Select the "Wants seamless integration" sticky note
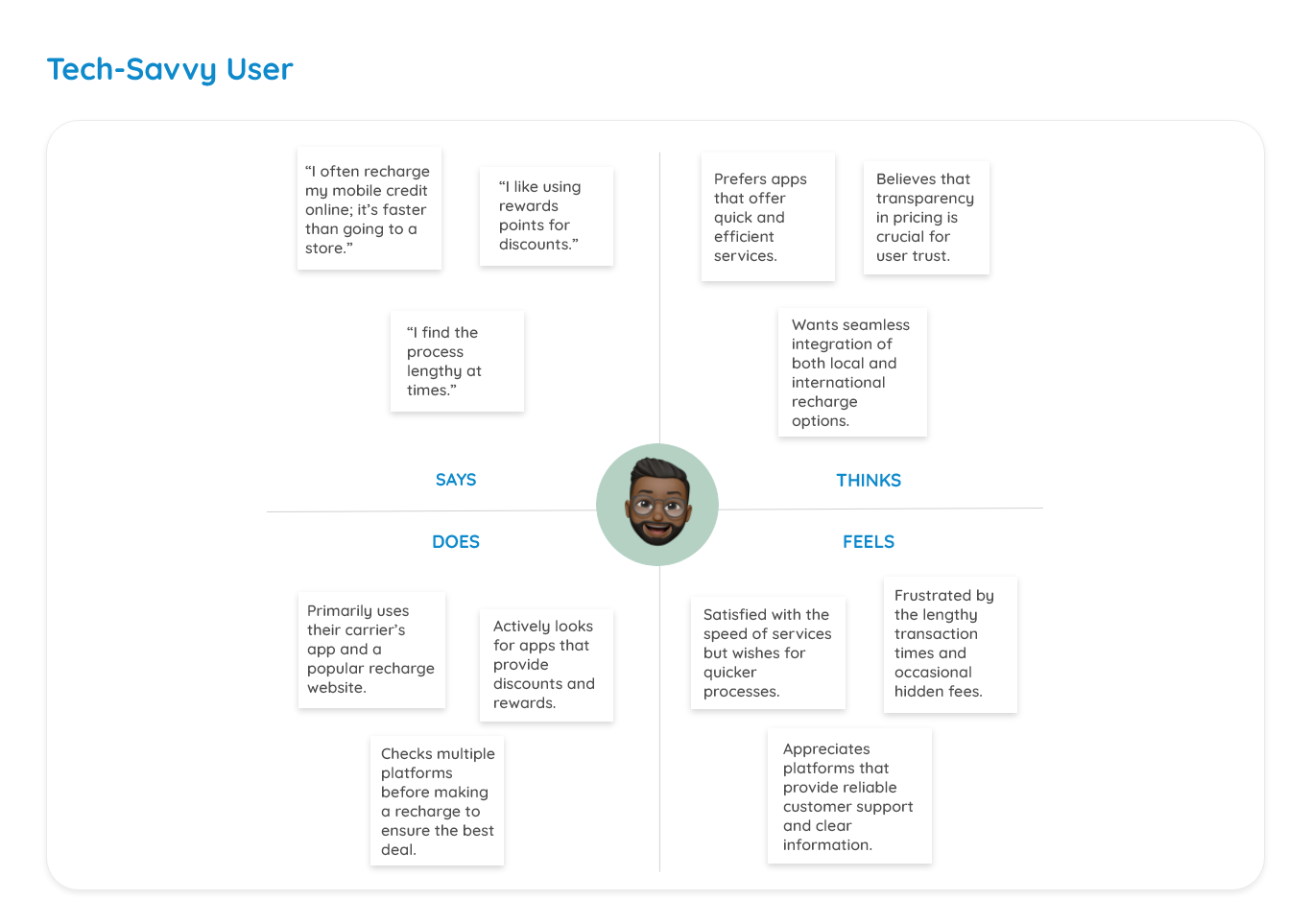This screenshot has height=924, width=1311. point(852,372)
